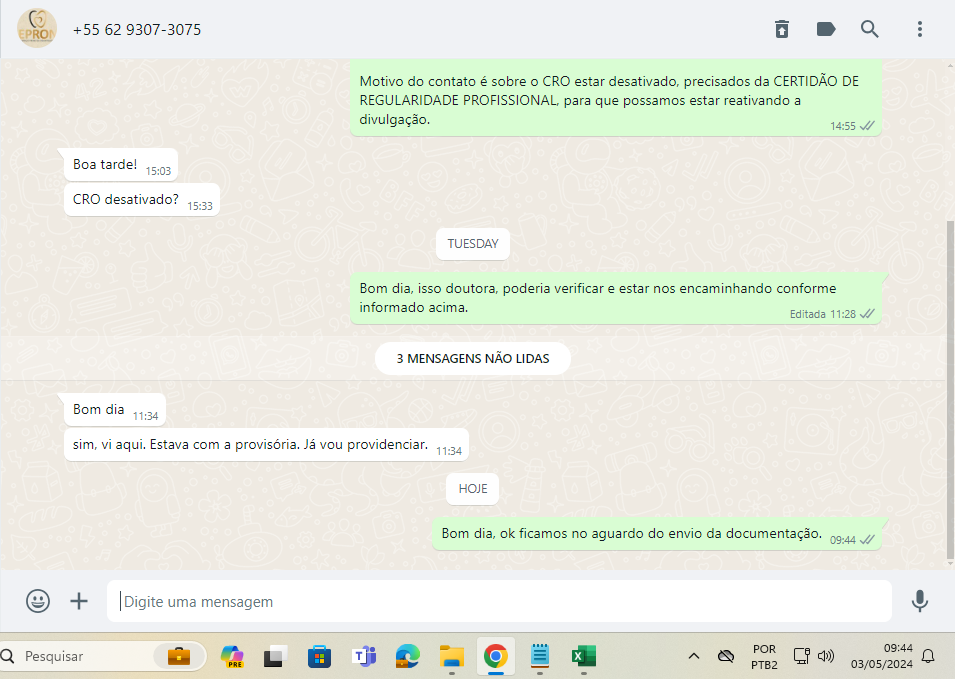
Task: Open the clock showing 09:44 03/05/2024
Action: [882, 656]
